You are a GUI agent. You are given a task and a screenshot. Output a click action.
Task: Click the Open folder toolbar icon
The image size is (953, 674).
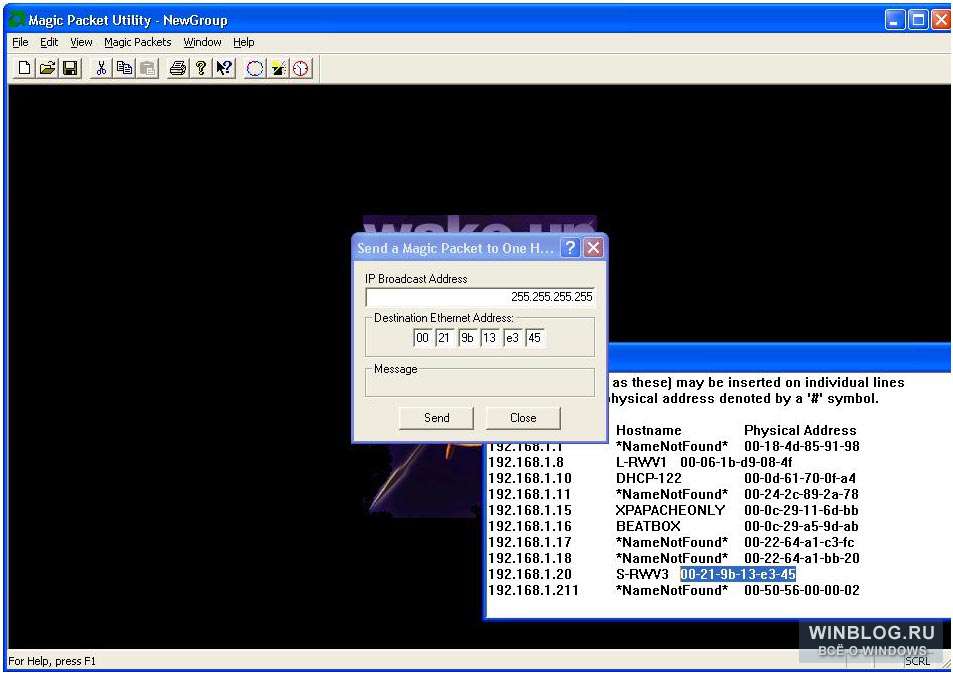(x=47, y=68)
